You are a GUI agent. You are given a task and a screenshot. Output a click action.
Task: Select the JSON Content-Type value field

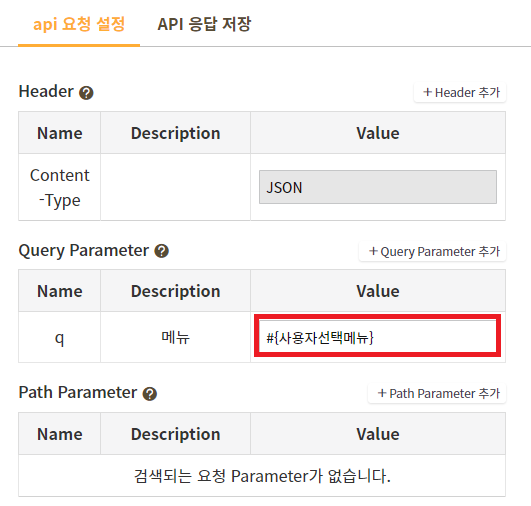(378, 187)
